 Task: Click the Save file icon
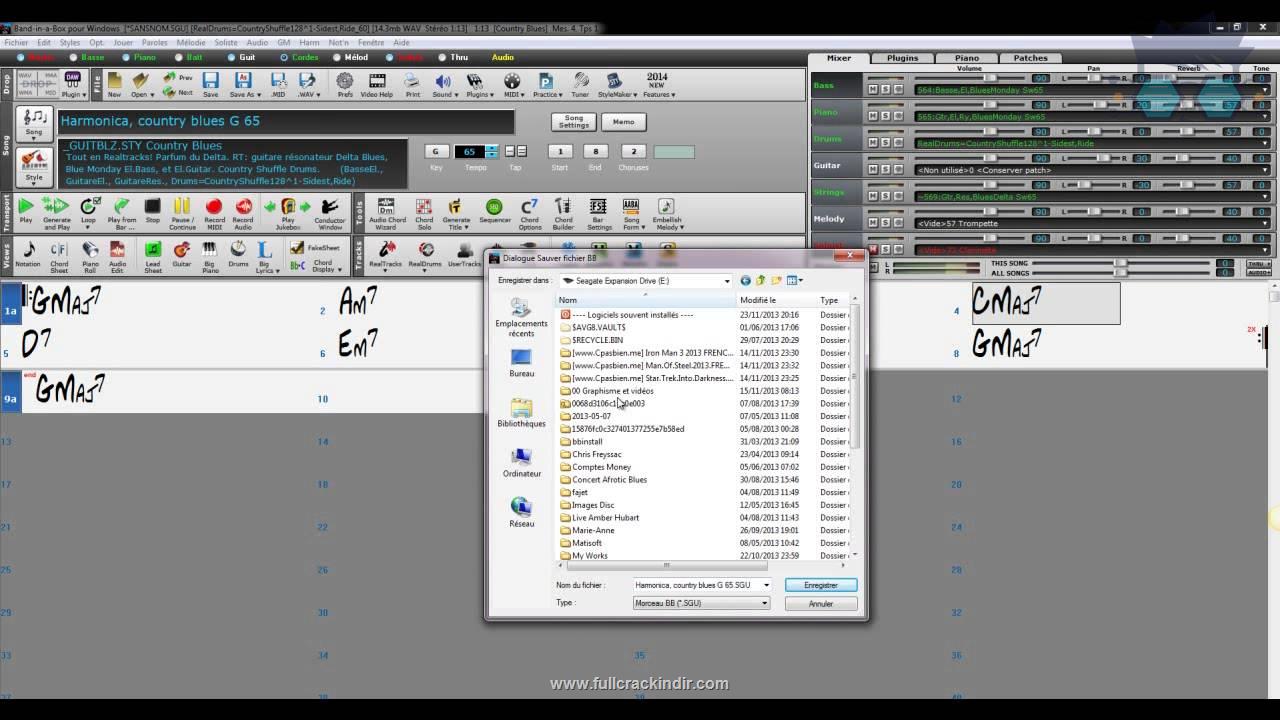click(210, 84)
